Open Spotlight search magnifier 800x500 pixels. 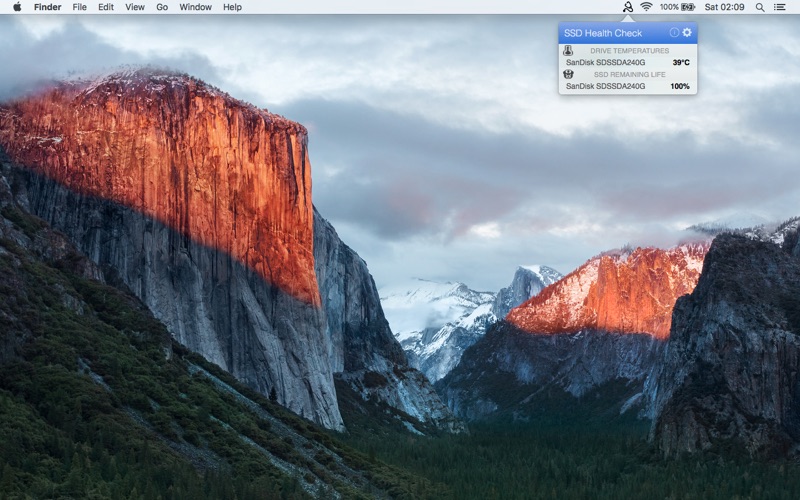tap(760, 7)
